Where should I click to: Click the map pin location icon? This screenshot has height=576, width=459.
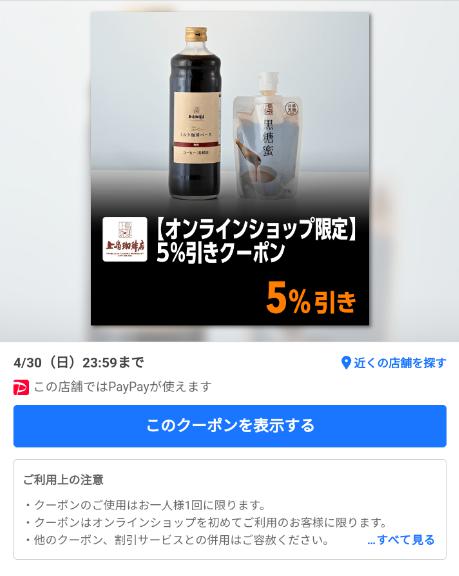(x=346, y=363)
